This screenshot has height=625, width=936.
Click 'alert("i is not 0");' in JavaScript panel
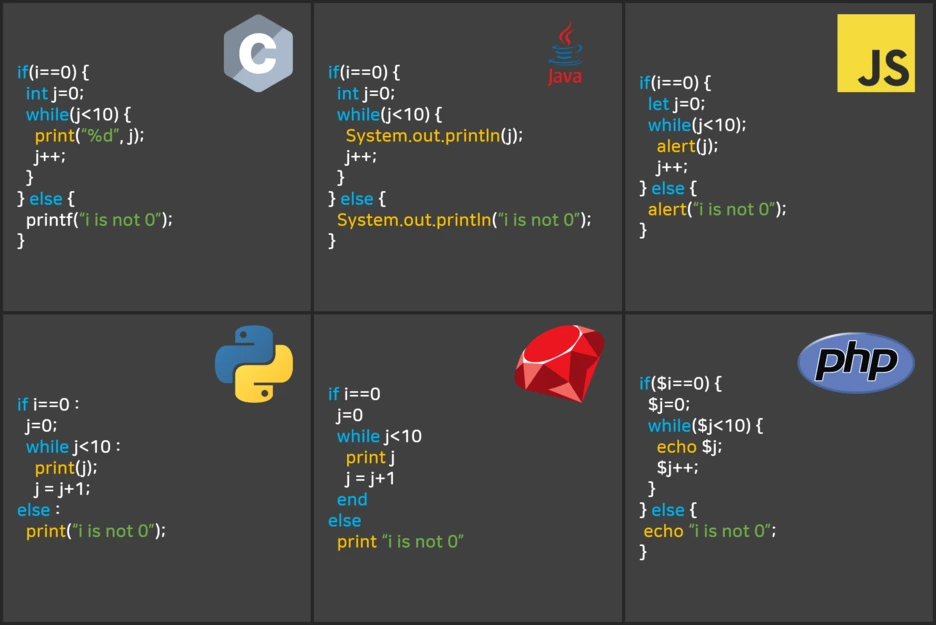coord(717,209)
